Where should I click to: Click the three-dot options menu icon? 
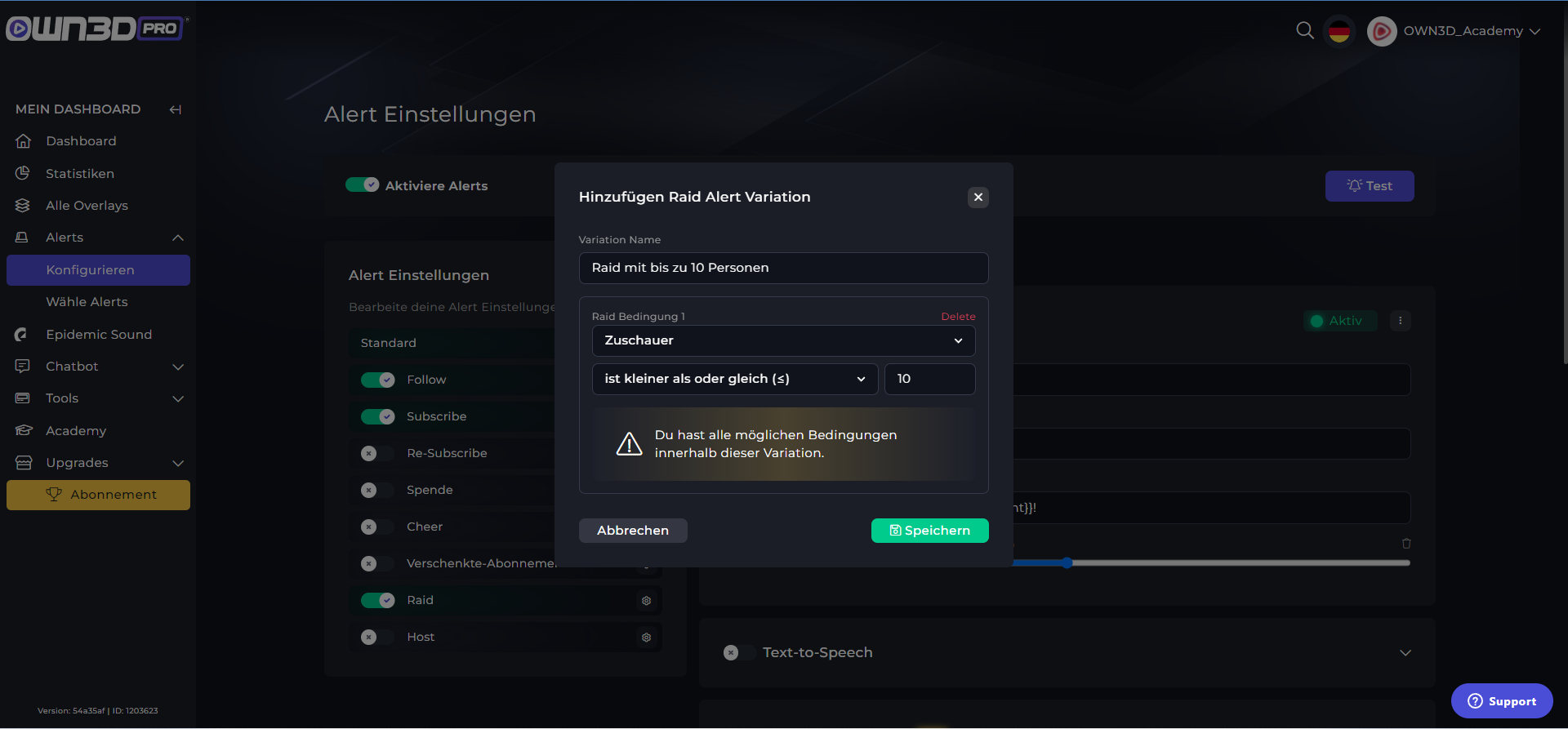tap(1400, 321)
